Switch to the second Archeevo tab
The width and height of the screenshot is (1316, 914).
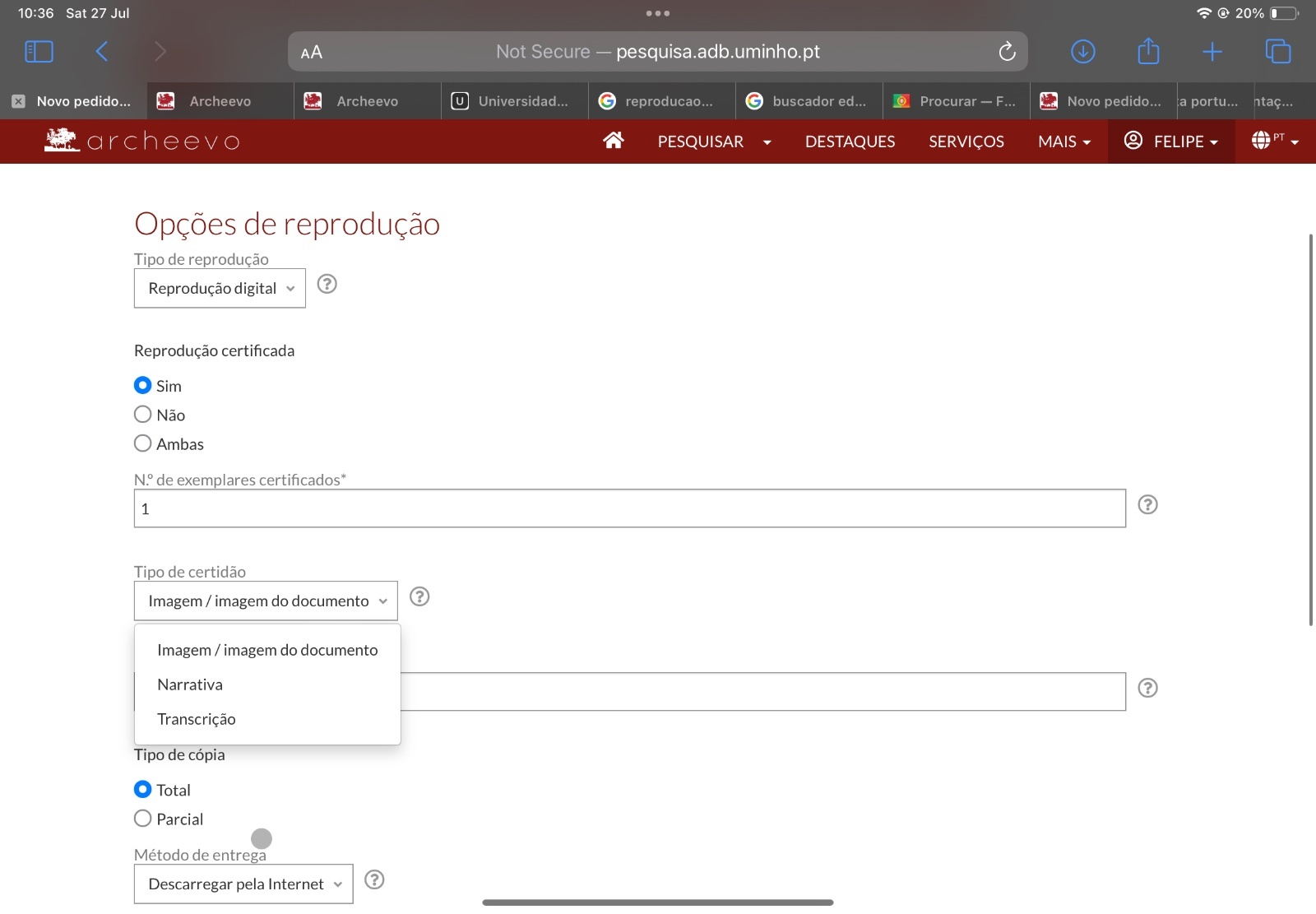[368, 101]
